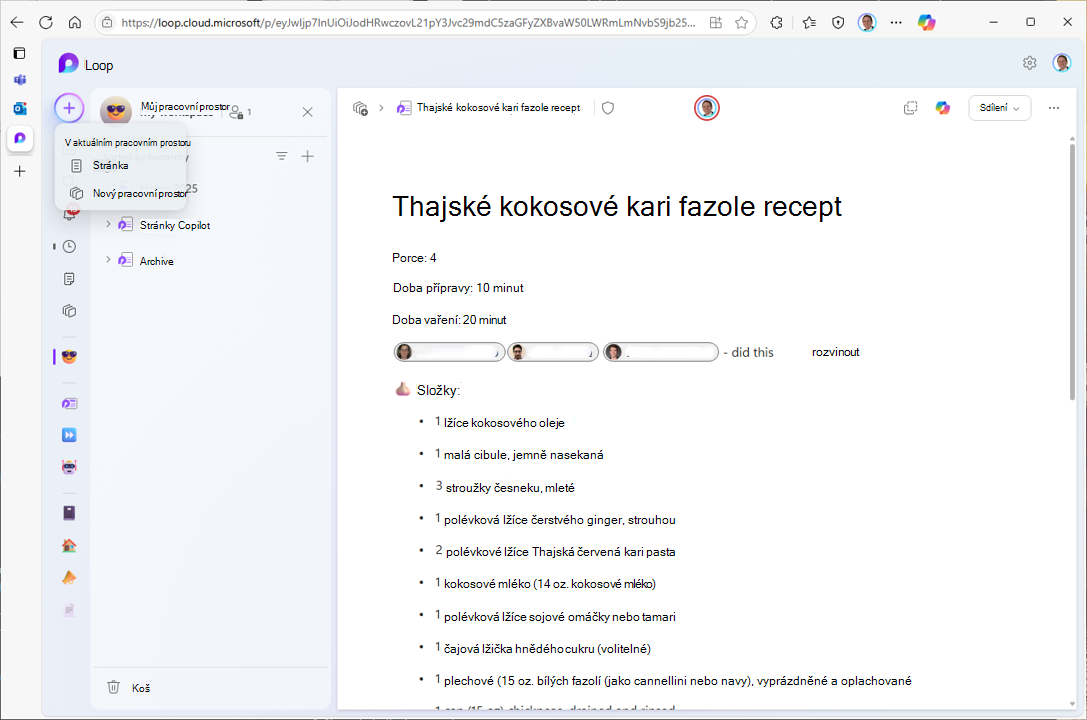The width and height of the screenshot is (1087, 720).
Task: Click the page heading Thajské kokosové kari
Action: click(617, 207)
